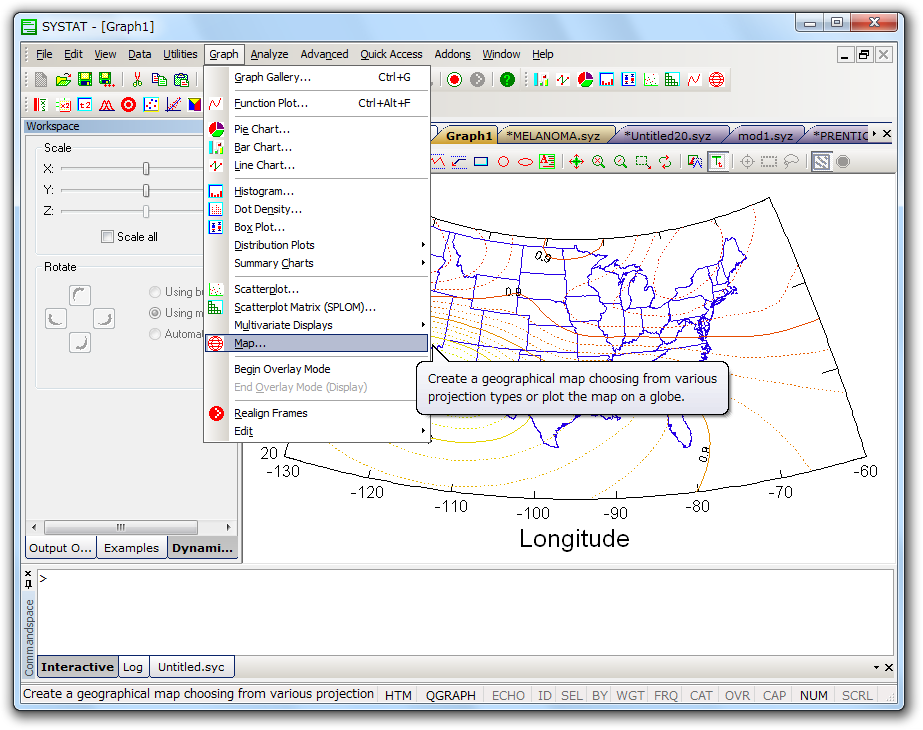Switch to the Log commandspace tab
Image resolution: width=923 pixels, height=730 pixels.
pos(132,667)
